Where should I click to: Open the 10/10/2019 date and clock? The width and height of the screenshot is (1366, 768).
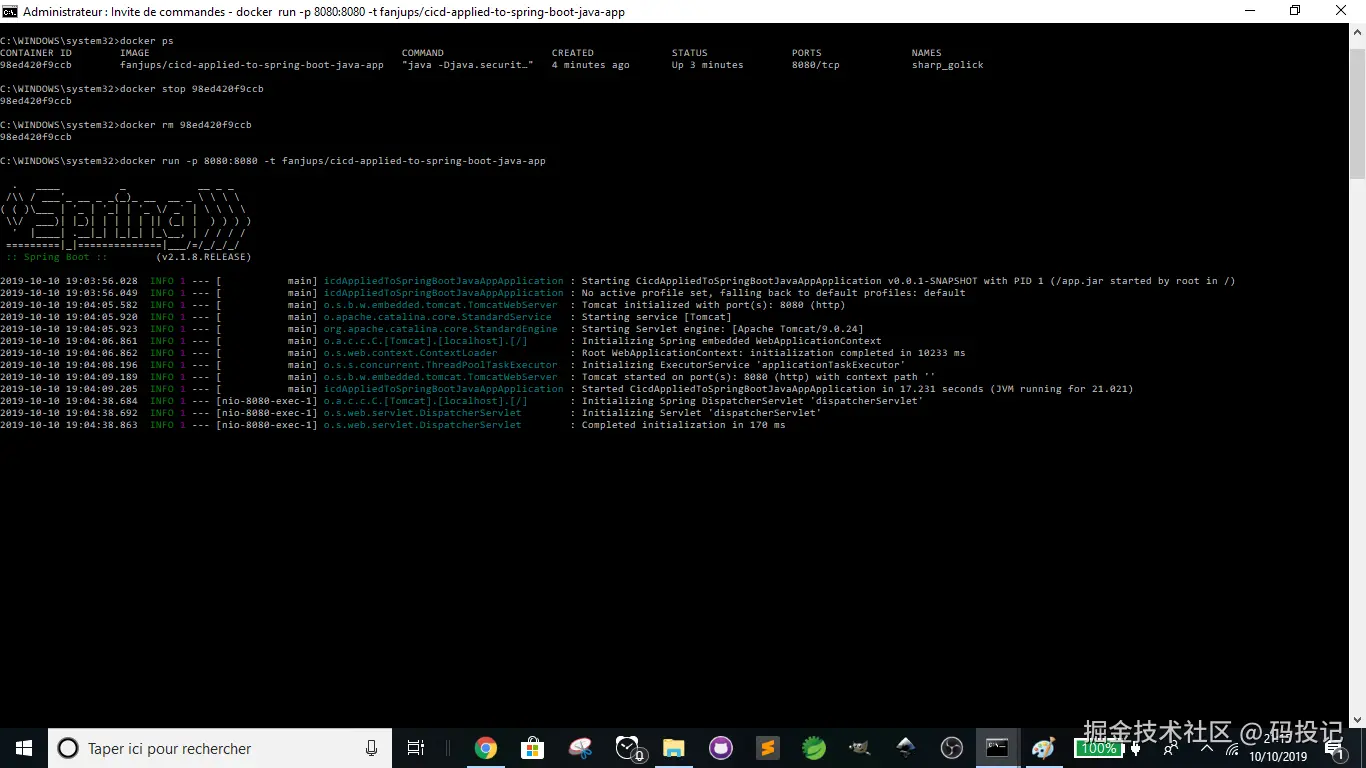[1278, 748]
